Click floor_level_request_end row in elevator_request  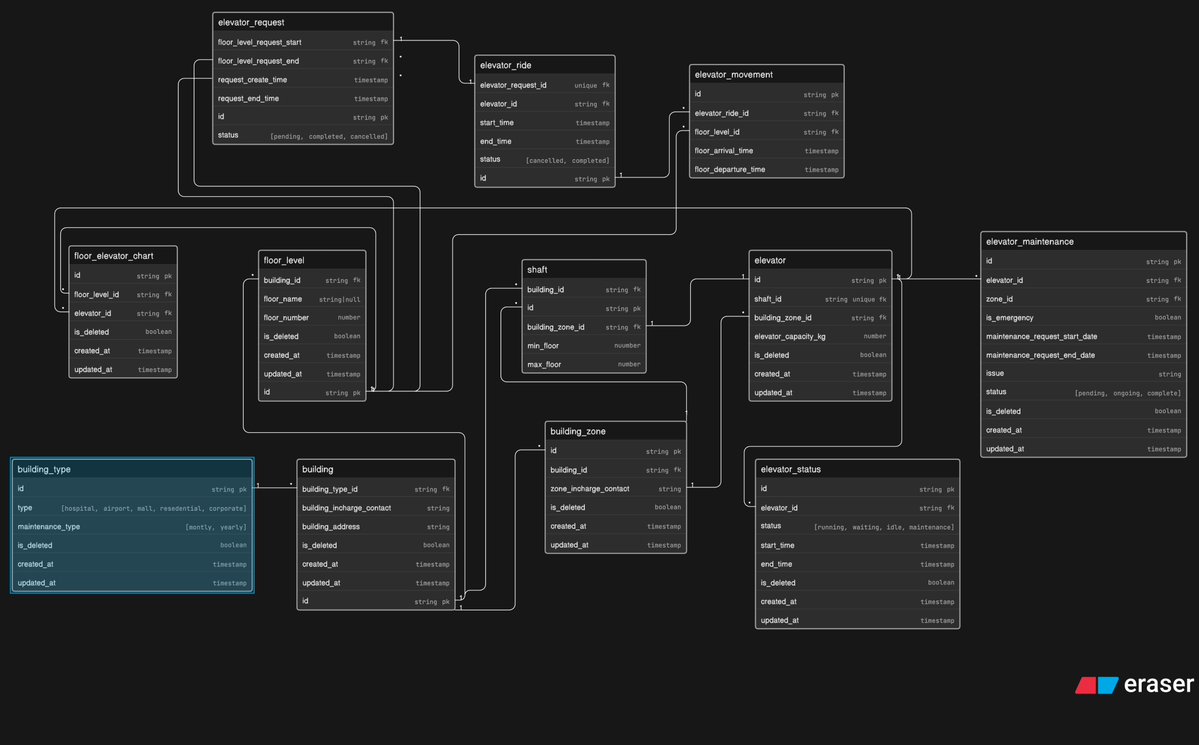(x=303, y=61)
